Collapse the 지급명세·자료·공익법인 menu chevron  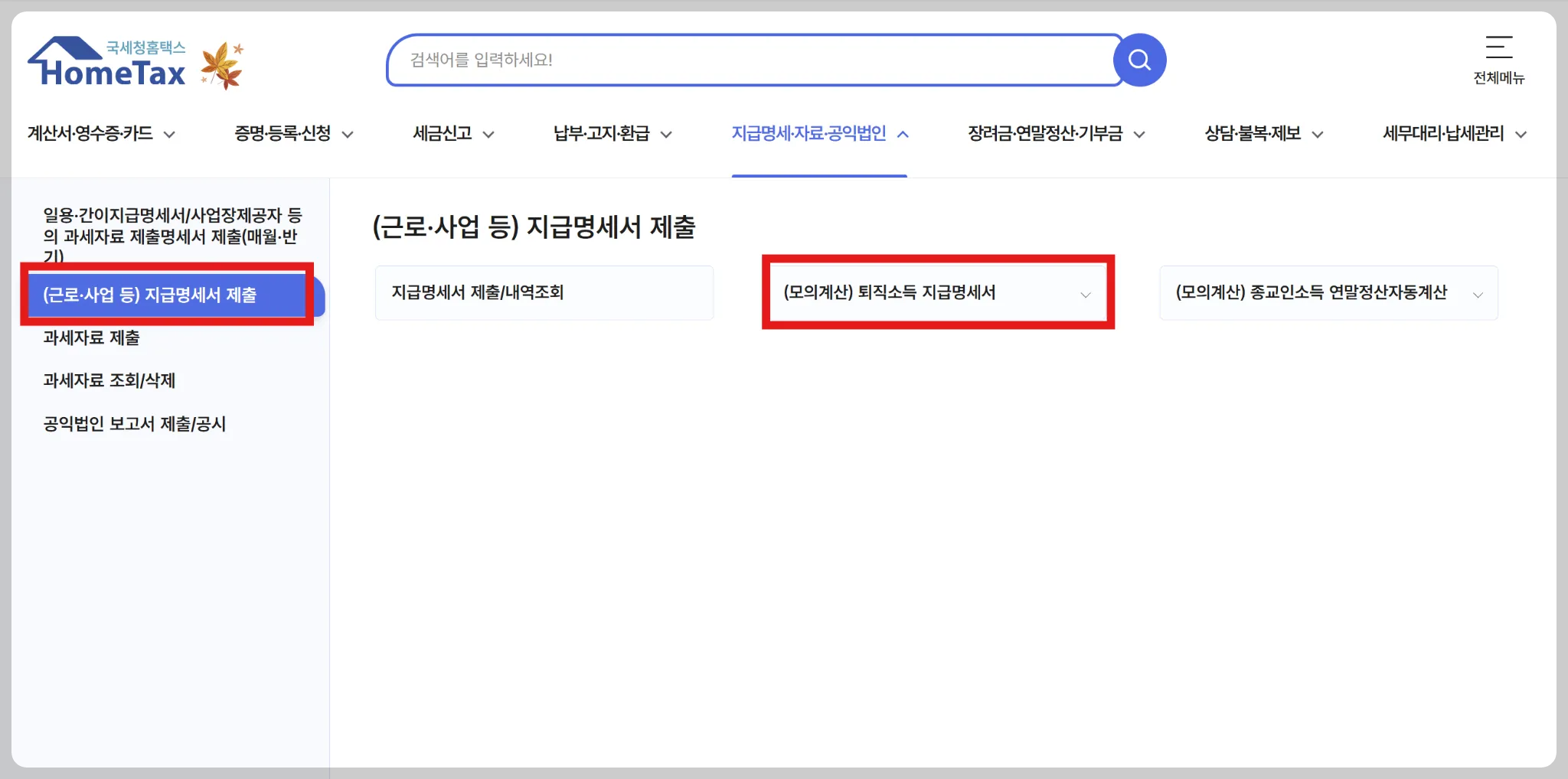(x=905, y=134)
